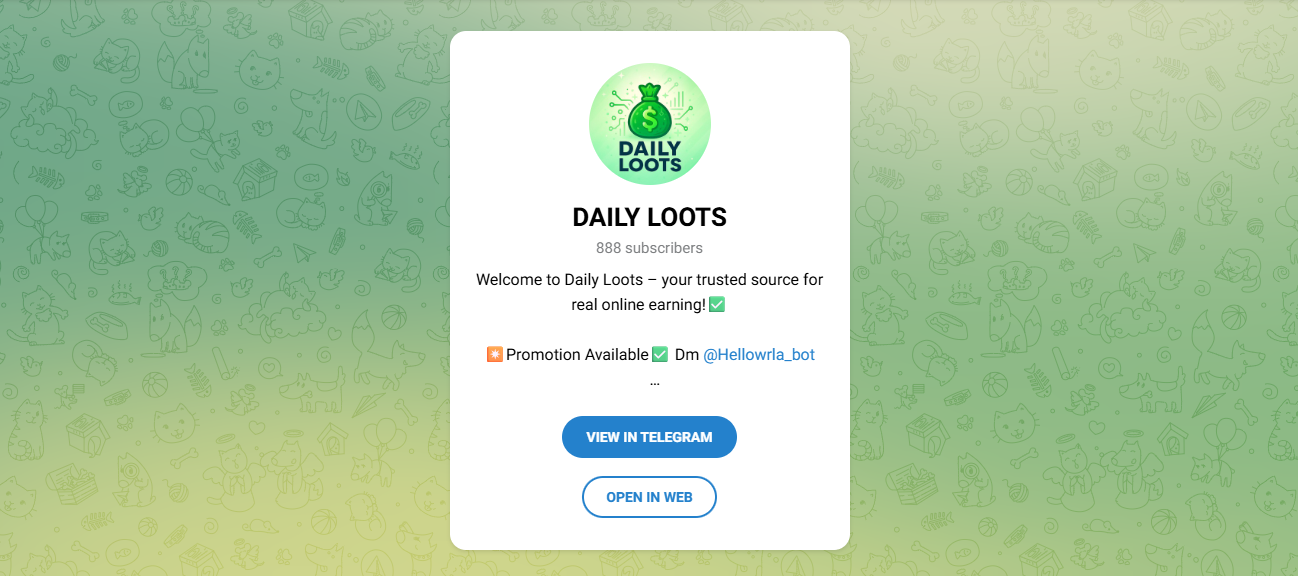Click the dollar sign on the money bag logo
1298x576 pixels.
(650, 121)
